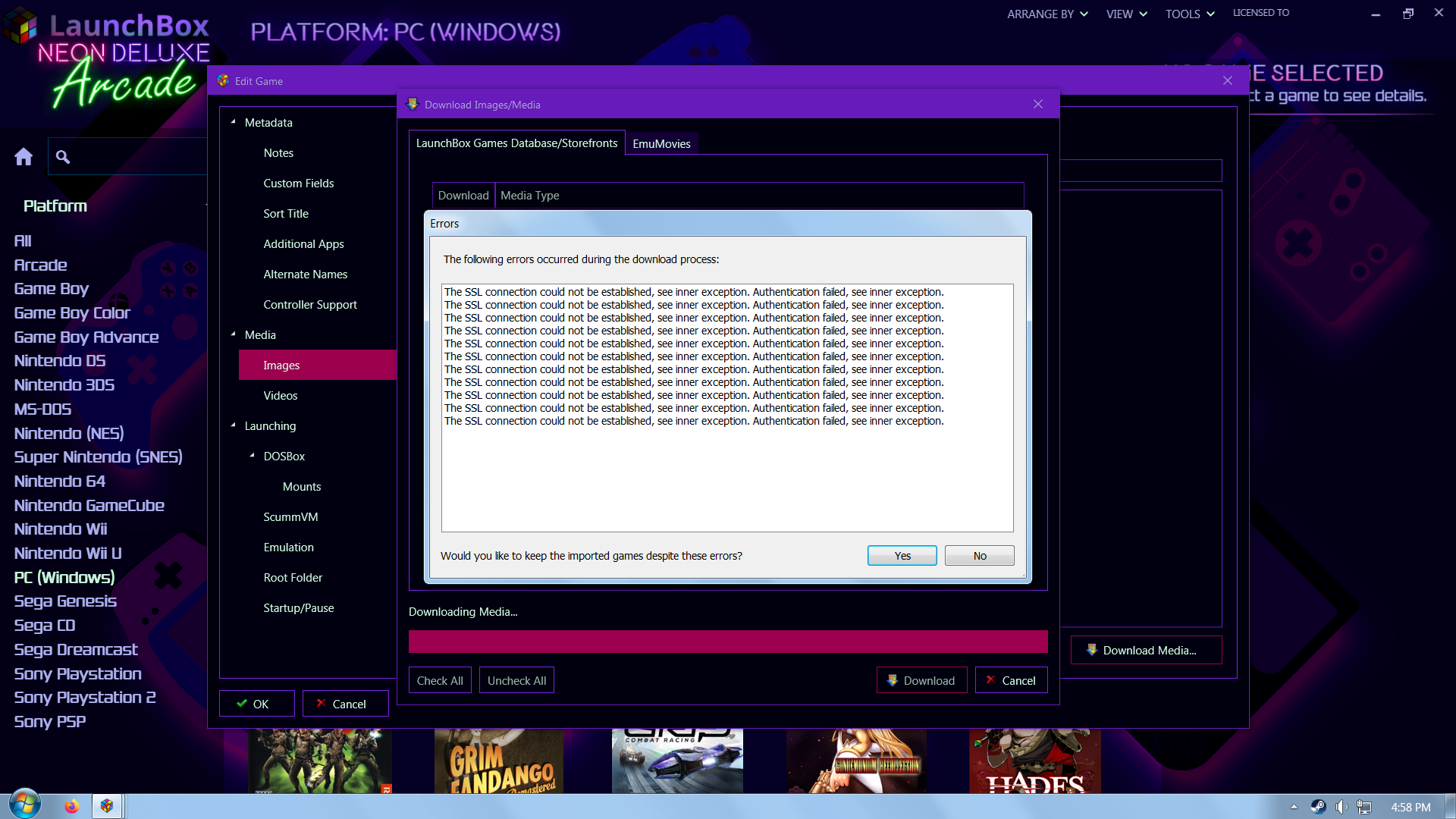Click OK in Edit Game window
Viewport: 1456px width, 819px height.
(x=257, y=704)
